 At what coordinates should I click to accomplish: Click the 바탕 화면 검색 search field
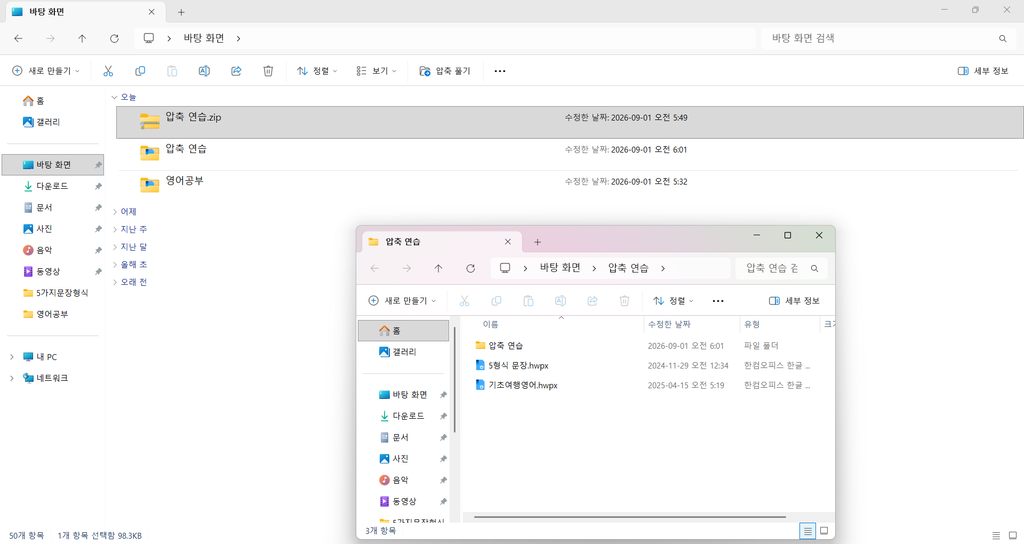click(888, 39)
